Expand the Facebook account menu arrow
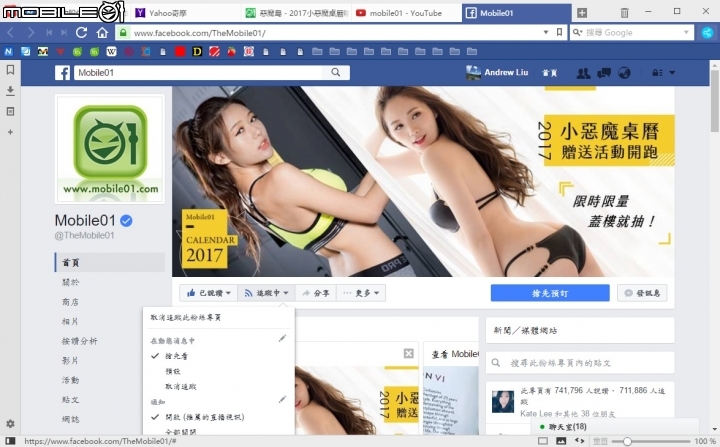Viewport: 720px width, 447px height. click(x=672, y=73)
